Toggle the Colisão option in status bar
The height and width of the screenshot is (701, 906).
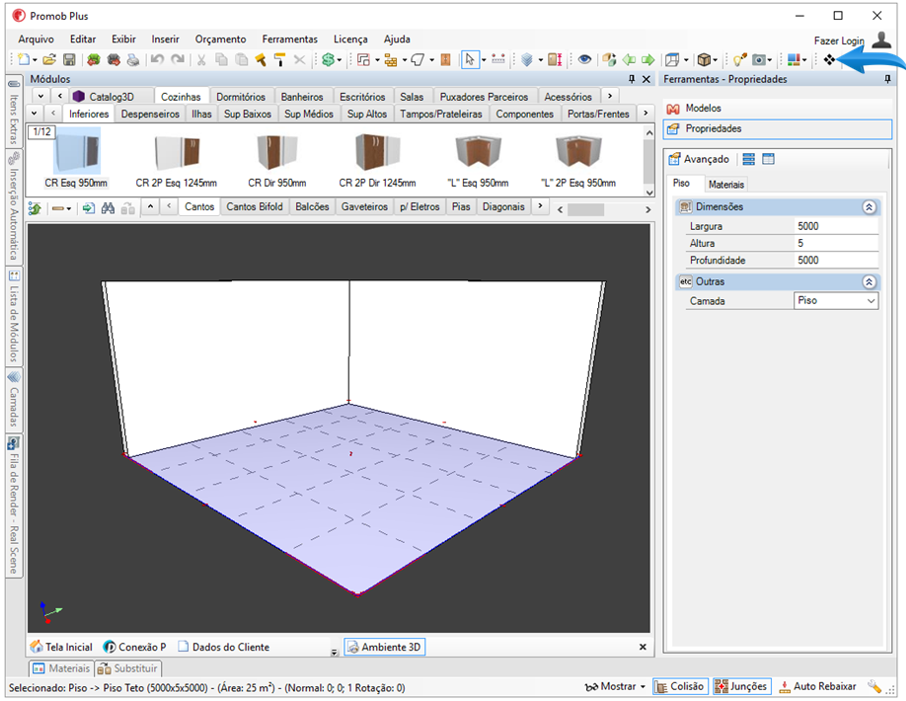tap(680, 687)
